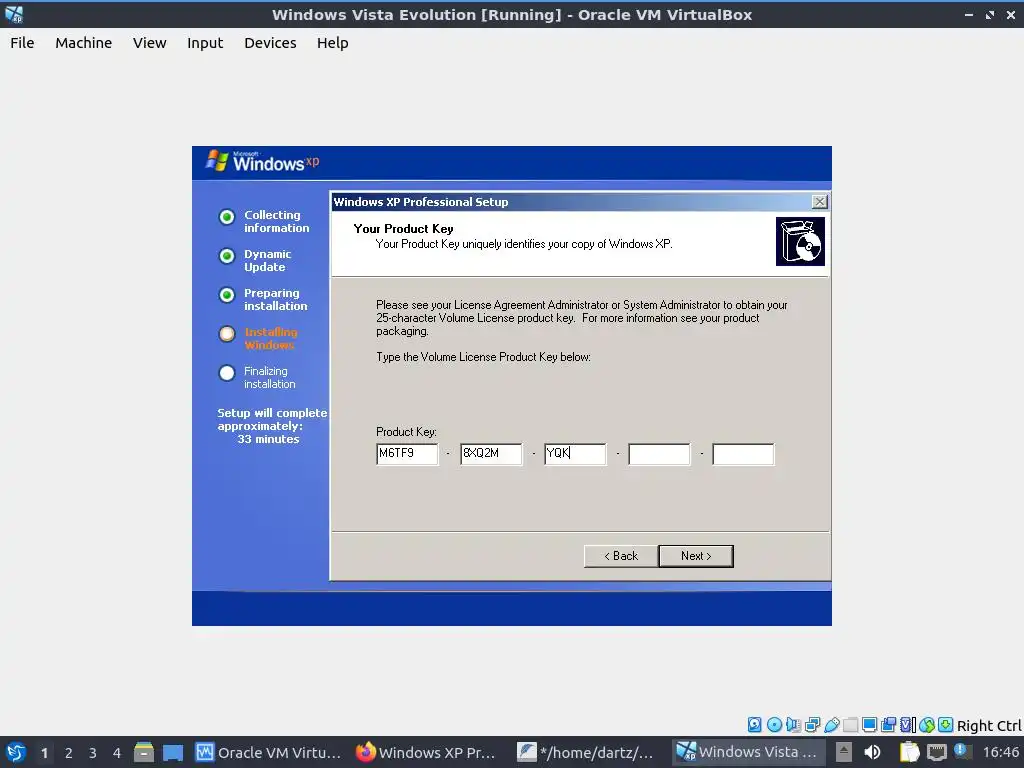
Task: Switch to virtual desktop 3
Action: click(93, 752)
